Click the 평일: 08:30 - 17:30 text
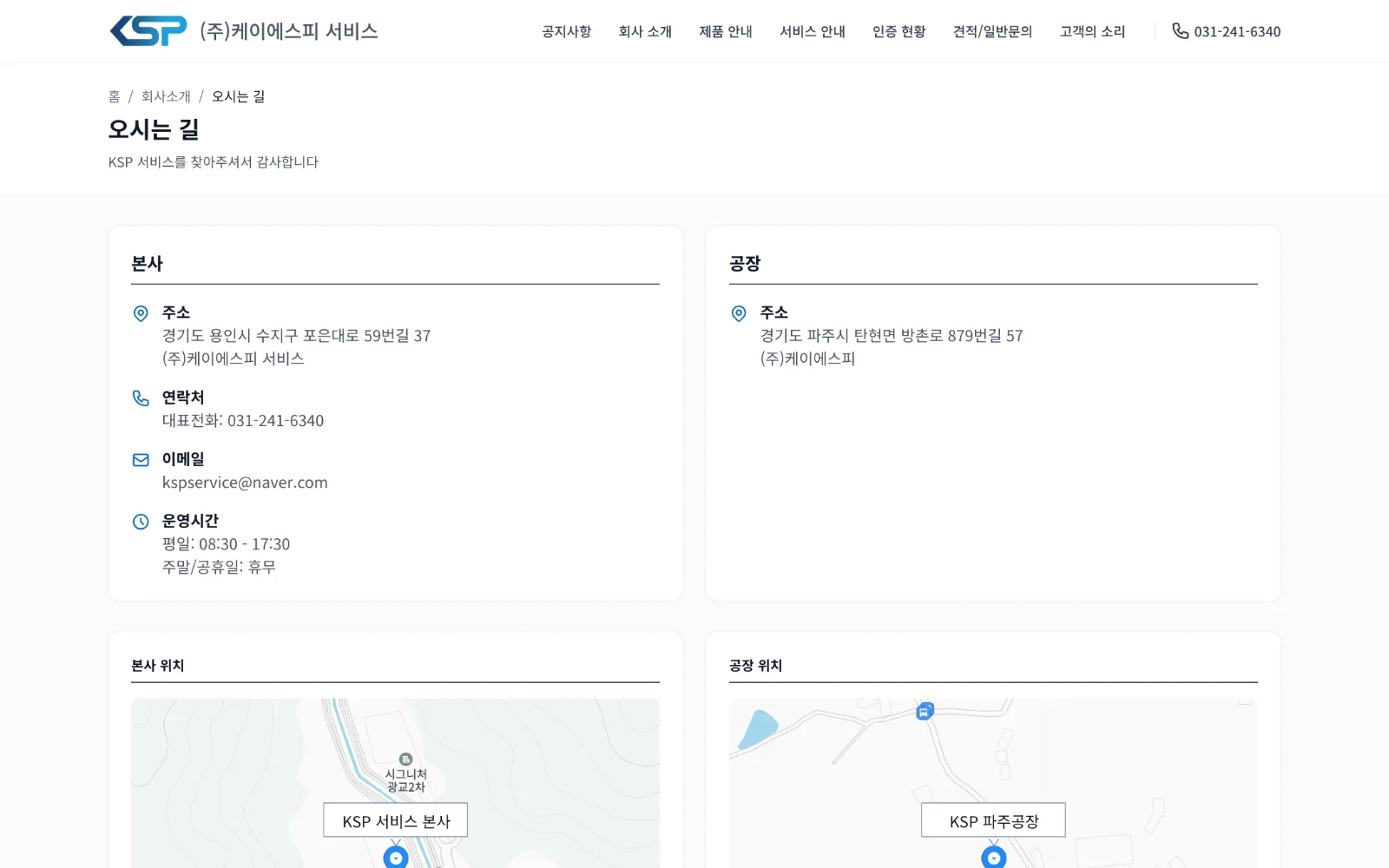This screenshot has width=1389, height=868. (227, 544)
